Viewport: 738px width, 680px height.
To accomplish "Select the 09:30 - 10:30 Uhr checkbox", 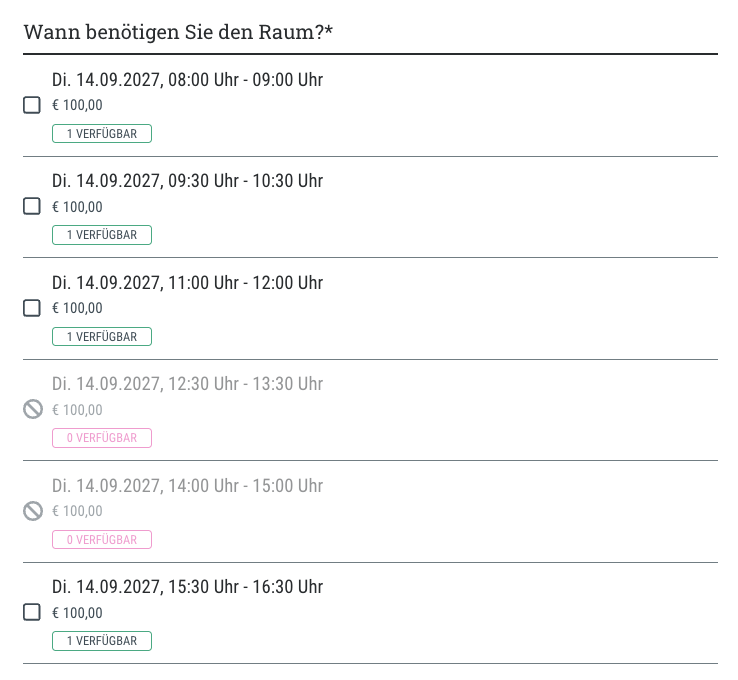I will (x=32, y=206).
